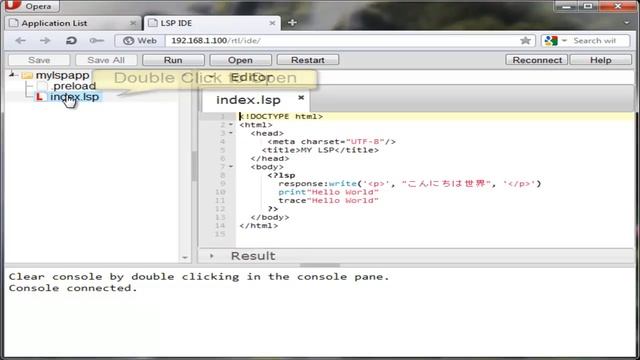Screen dimensions: 640x360
Task: Click the print "Hello World" code line
Action: pos(329,192)
